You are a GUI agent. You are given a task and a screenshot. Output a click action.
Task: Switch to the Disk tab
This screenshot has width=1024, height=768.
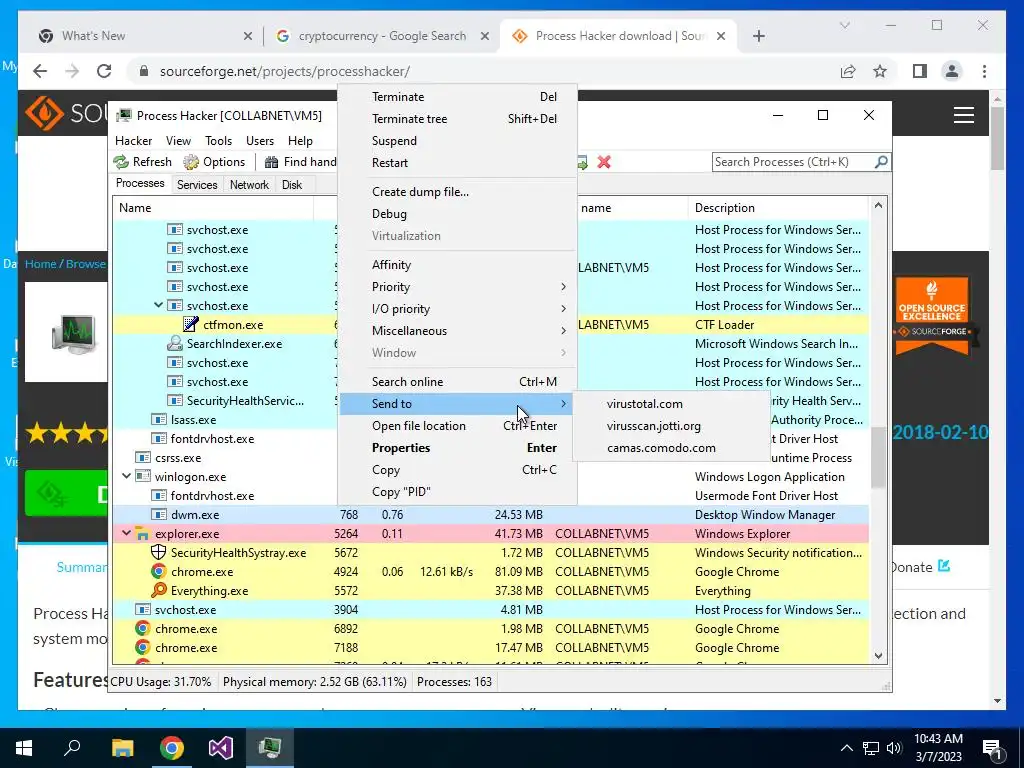tap(292, 185)
